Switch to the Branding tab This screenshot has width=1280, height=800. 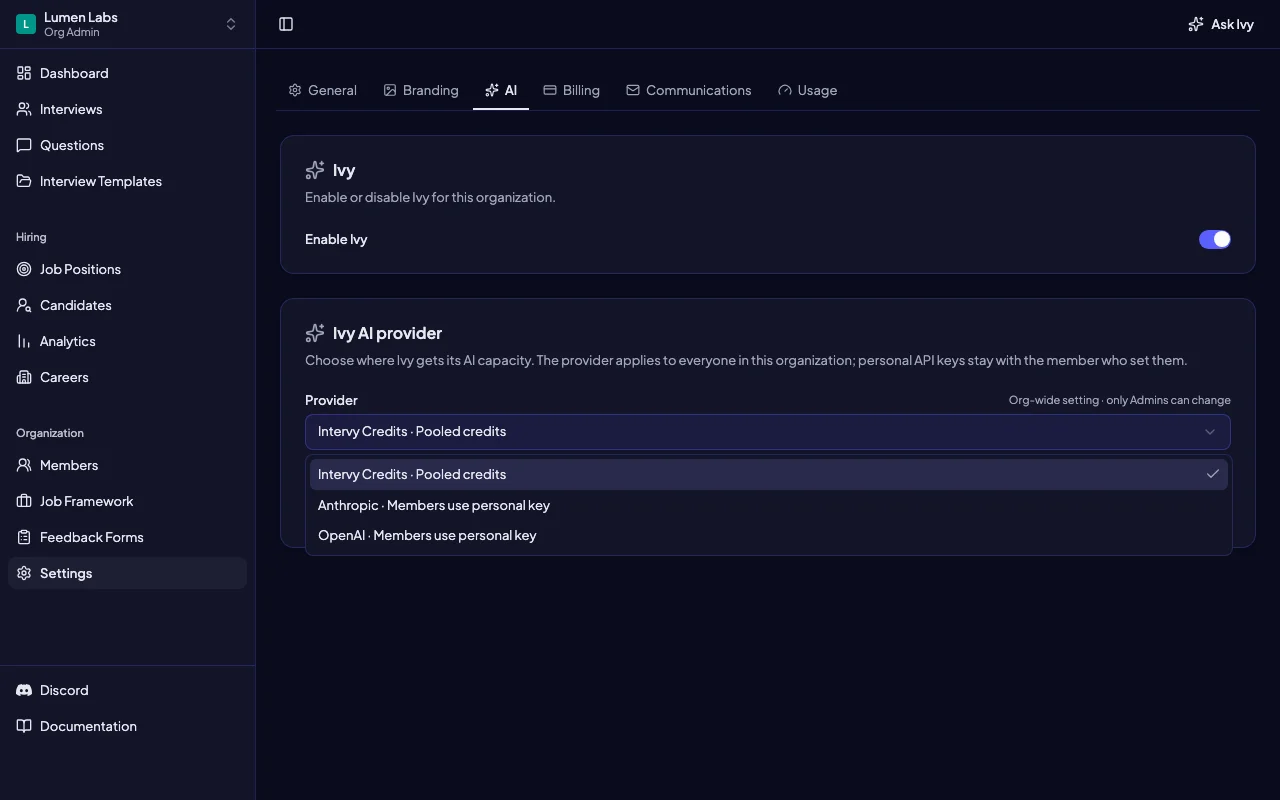(x=421, y=90)
